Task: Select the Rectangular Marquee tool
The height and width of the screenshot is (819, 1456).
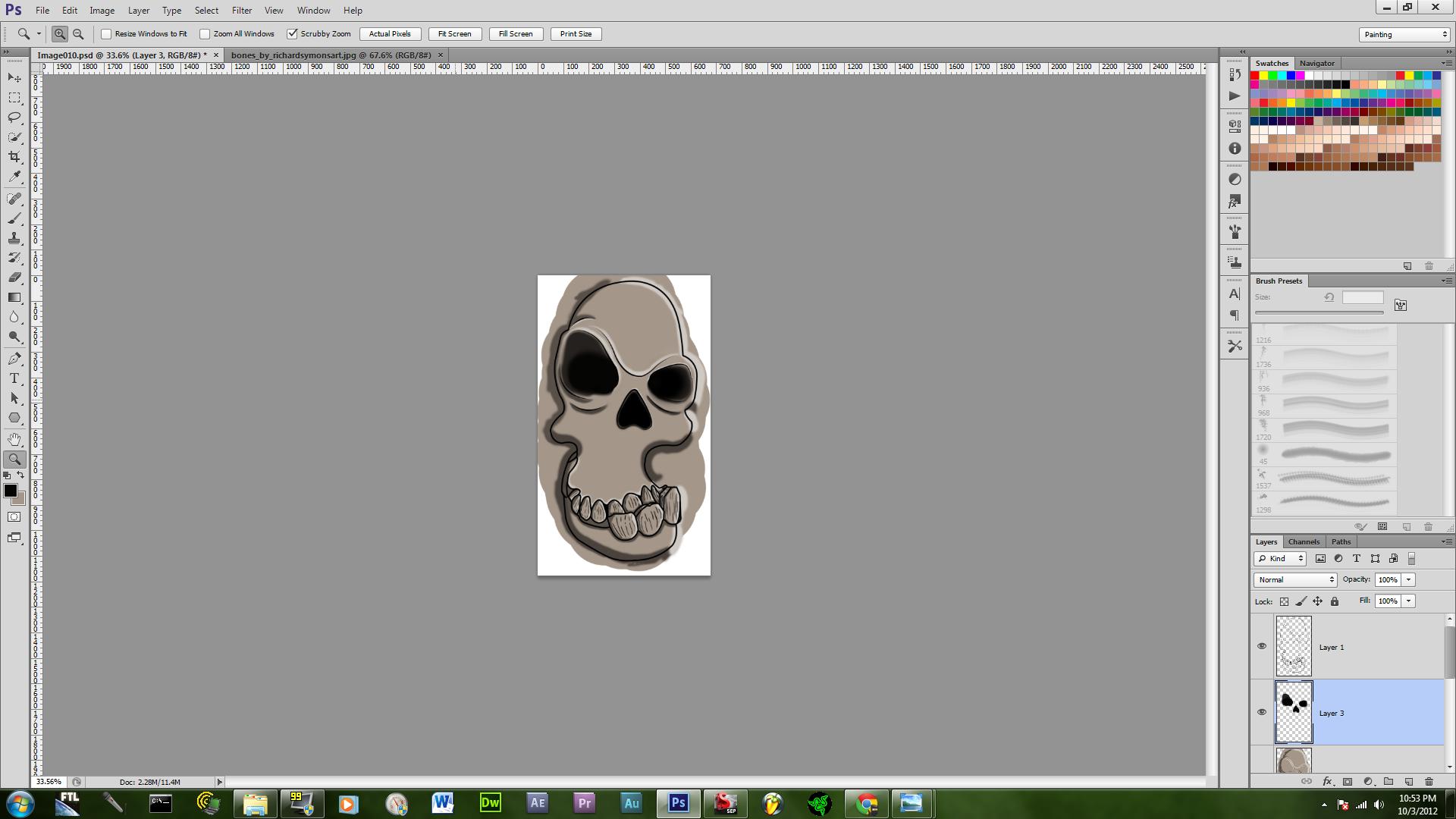Action: pos(14,98)
